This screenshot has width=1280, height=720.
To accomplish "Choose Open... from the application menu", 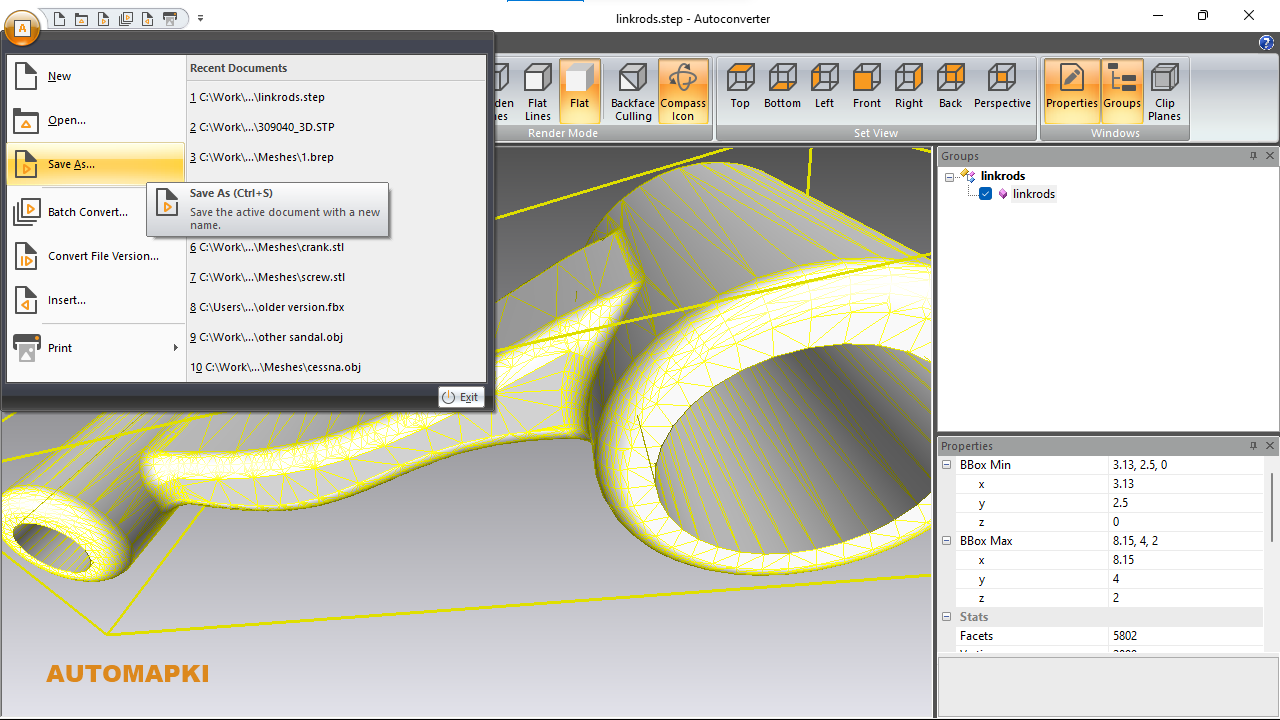I will tap(96, 120).
